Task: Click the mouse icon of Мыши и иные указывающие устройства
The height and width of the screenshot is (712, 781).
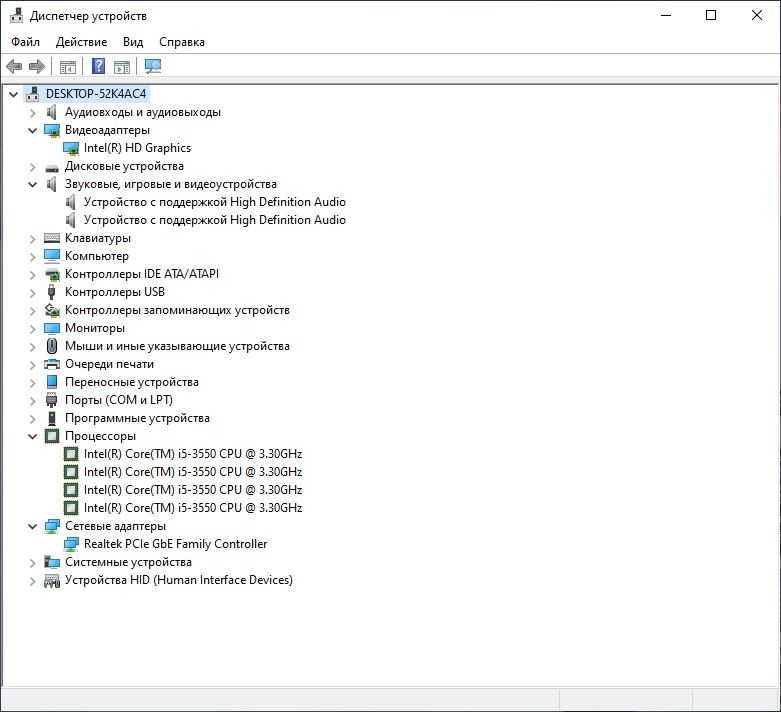Action: point(52,346)
